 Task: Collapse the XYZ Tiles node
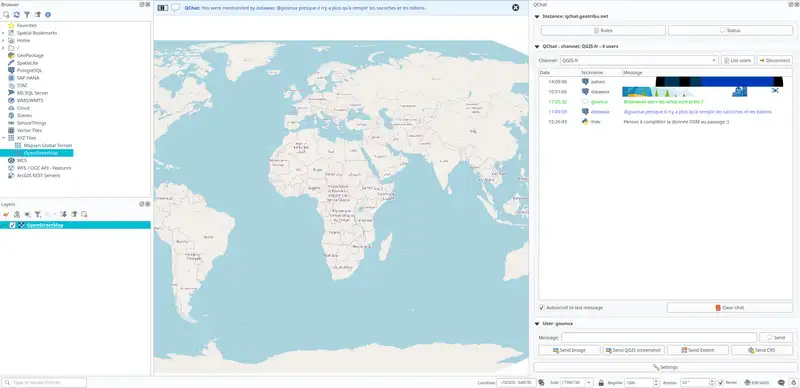point(3,138)
